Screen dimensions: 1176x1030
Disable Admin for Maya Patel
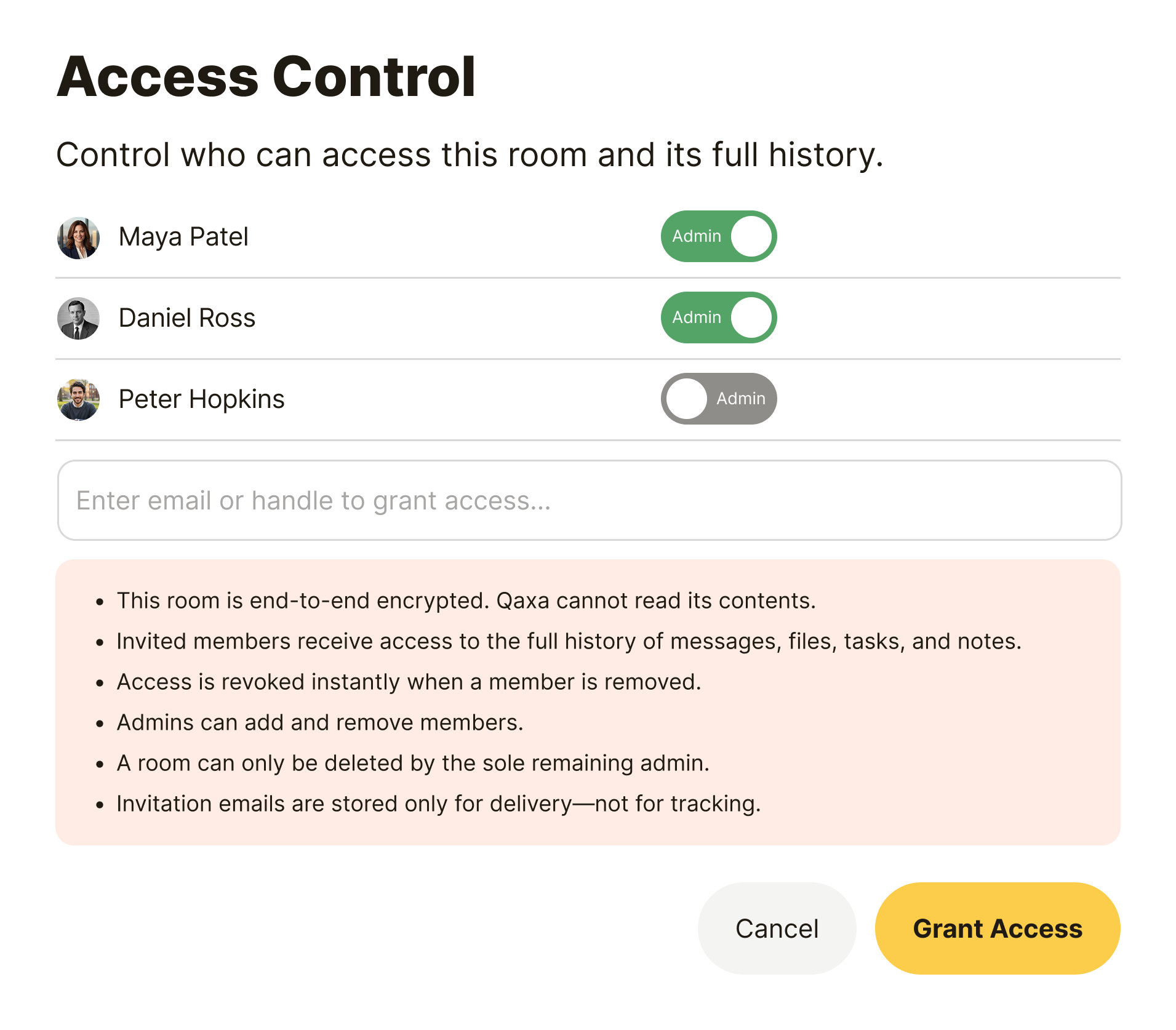[718, 236]
